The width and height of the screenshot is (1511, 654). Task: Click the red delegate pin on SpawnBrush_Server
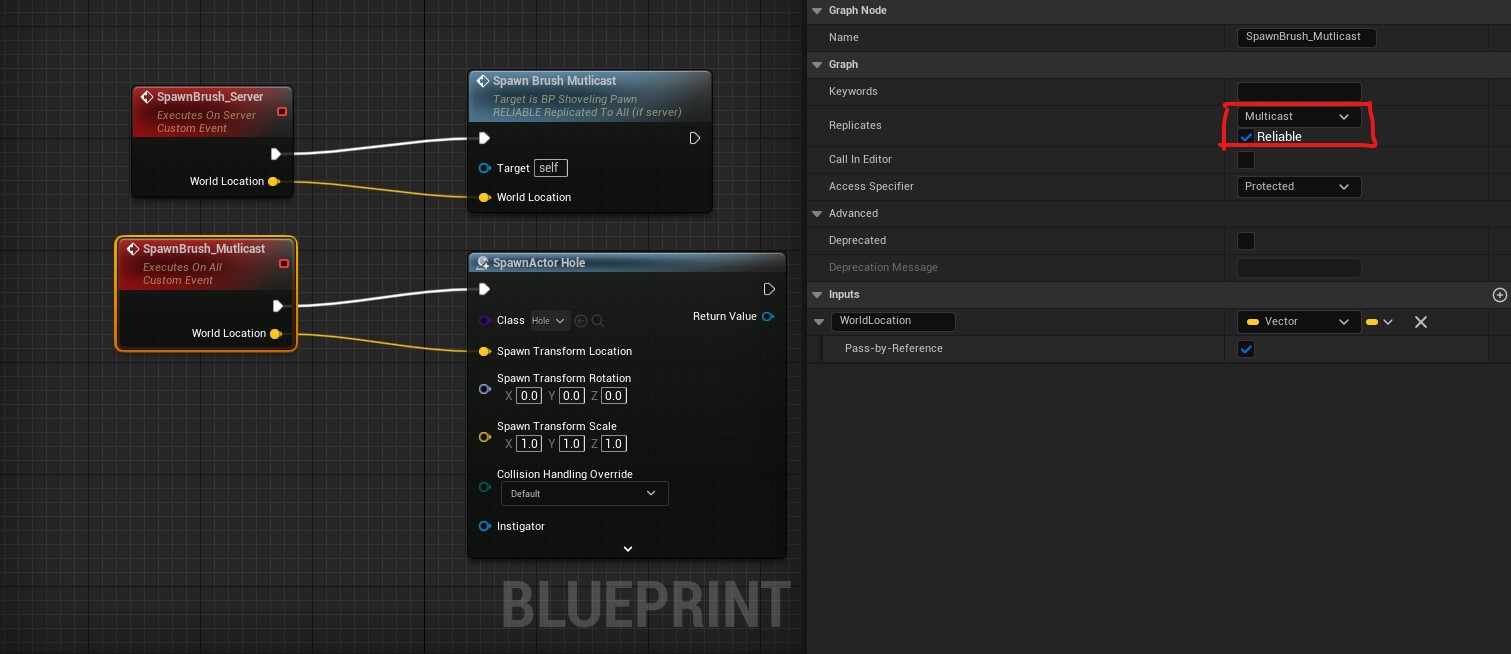pos(282,111)
